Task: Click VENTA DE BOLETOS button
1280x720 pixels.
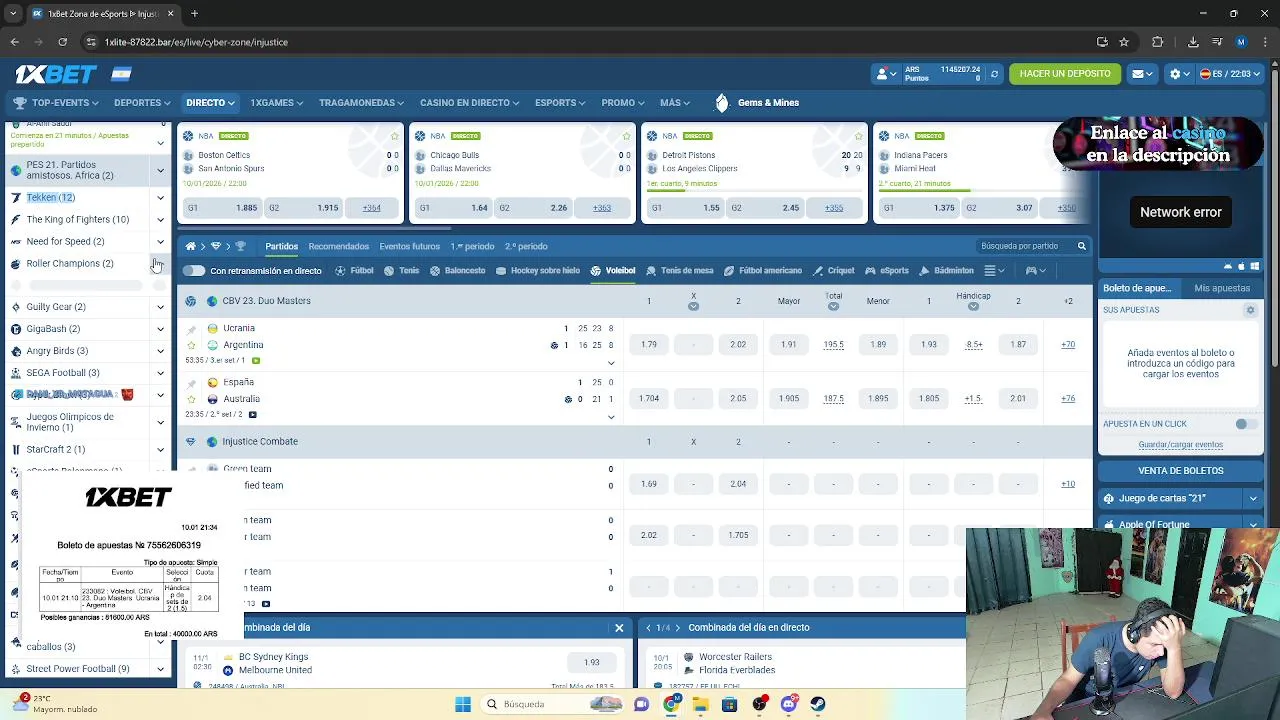Action: (1180, 470)
